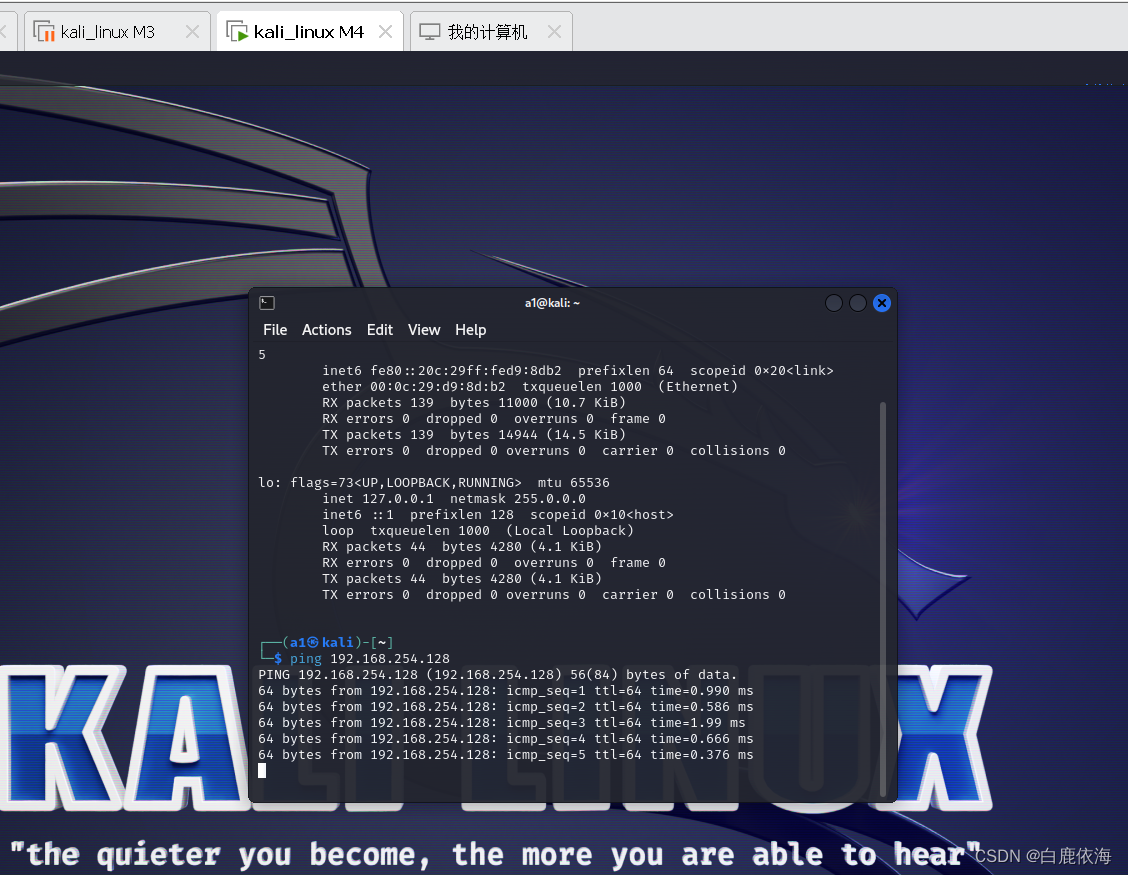Screen dimensions: 1128x875
Task: Click the inet 127.0.0.1 netmask line
Action: [x=454, y=499]
